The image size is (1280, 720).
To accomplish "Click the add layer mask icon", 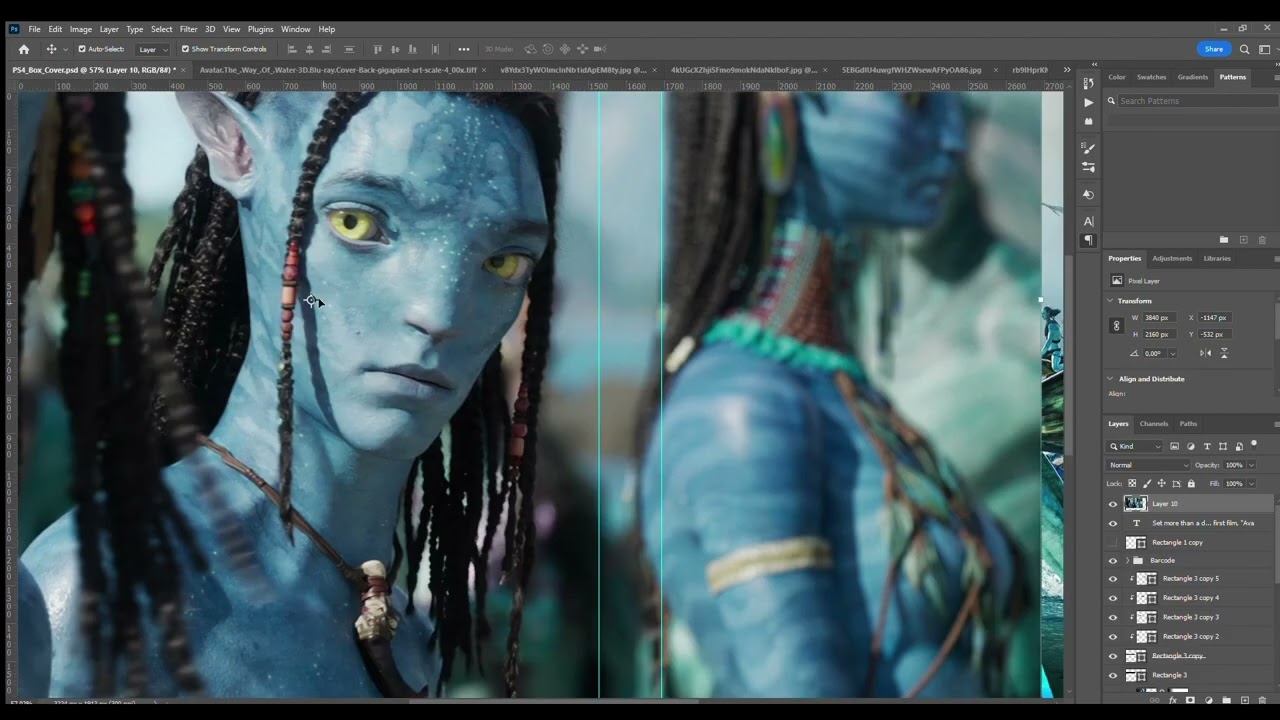I will tap(1190, 700).
